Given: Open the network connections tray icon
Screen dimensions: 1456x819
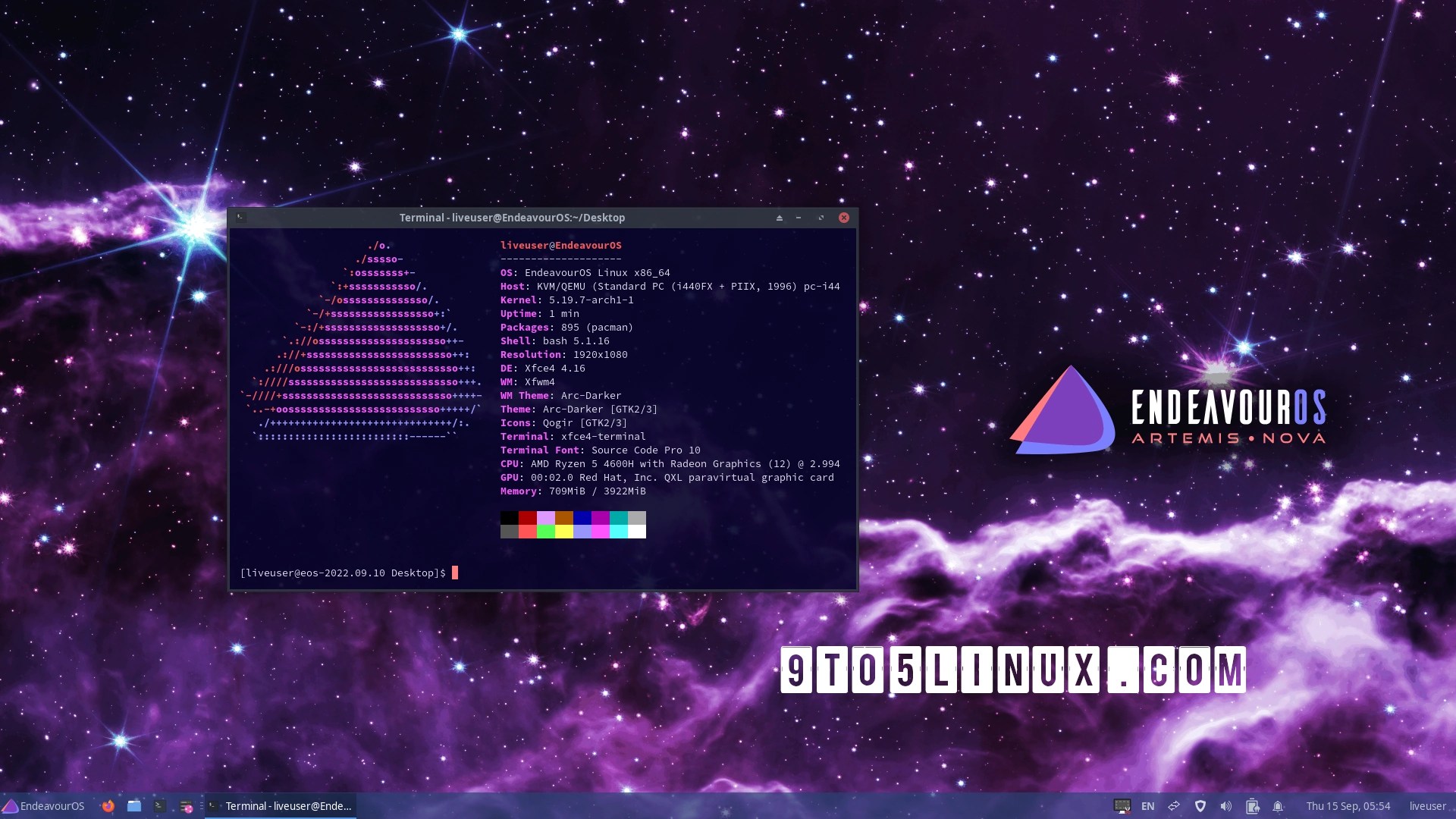Looking at the screenshot, I should pyautogui.click(x=1174, y=806).
